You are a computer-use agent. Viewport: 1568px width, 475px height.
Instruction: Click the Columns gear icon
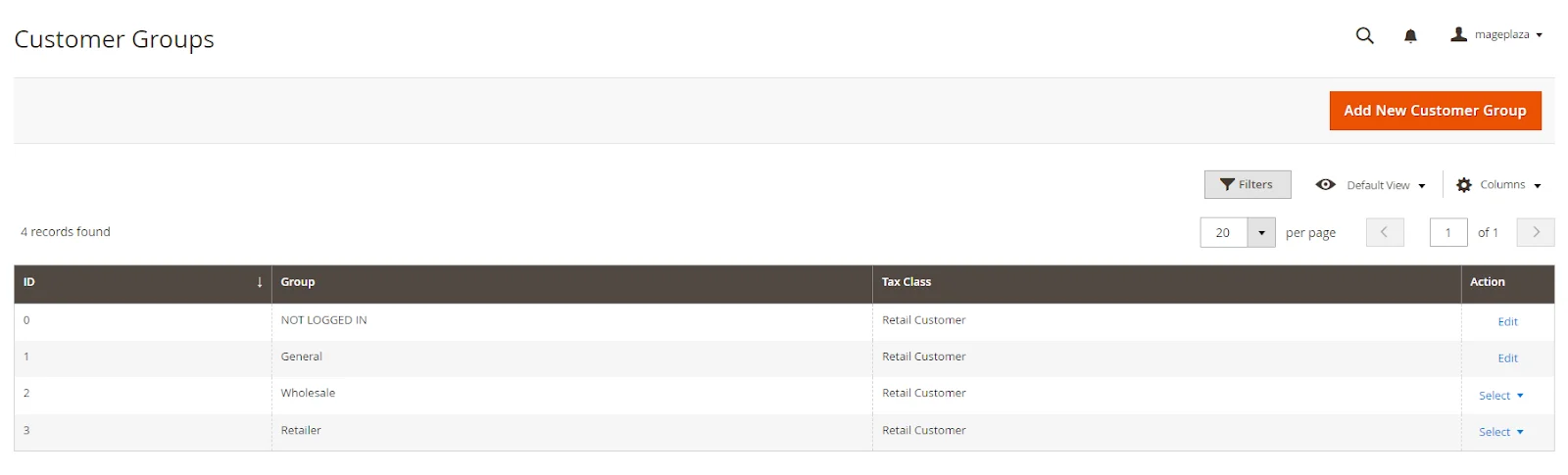coord(1464,185)
